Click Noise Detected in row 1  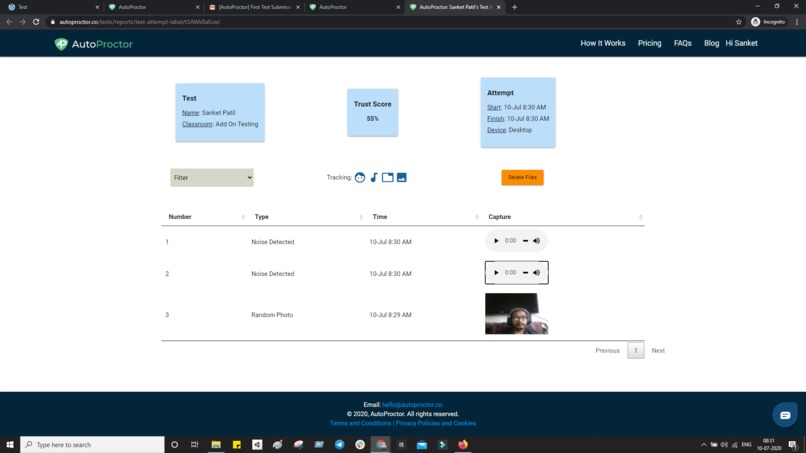point(272,242)
